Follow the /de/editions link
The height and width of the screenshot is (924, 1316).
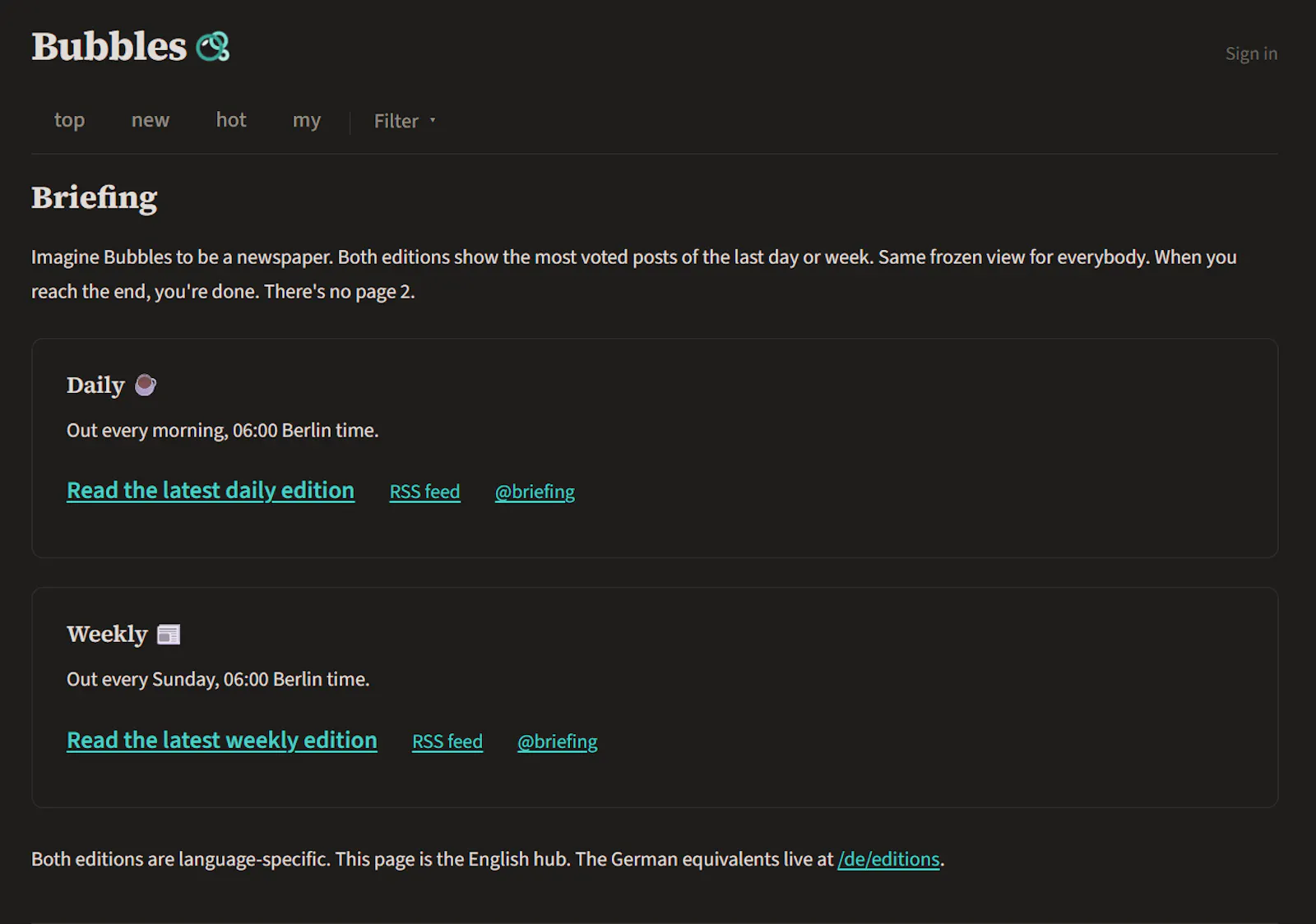[888, 859]
